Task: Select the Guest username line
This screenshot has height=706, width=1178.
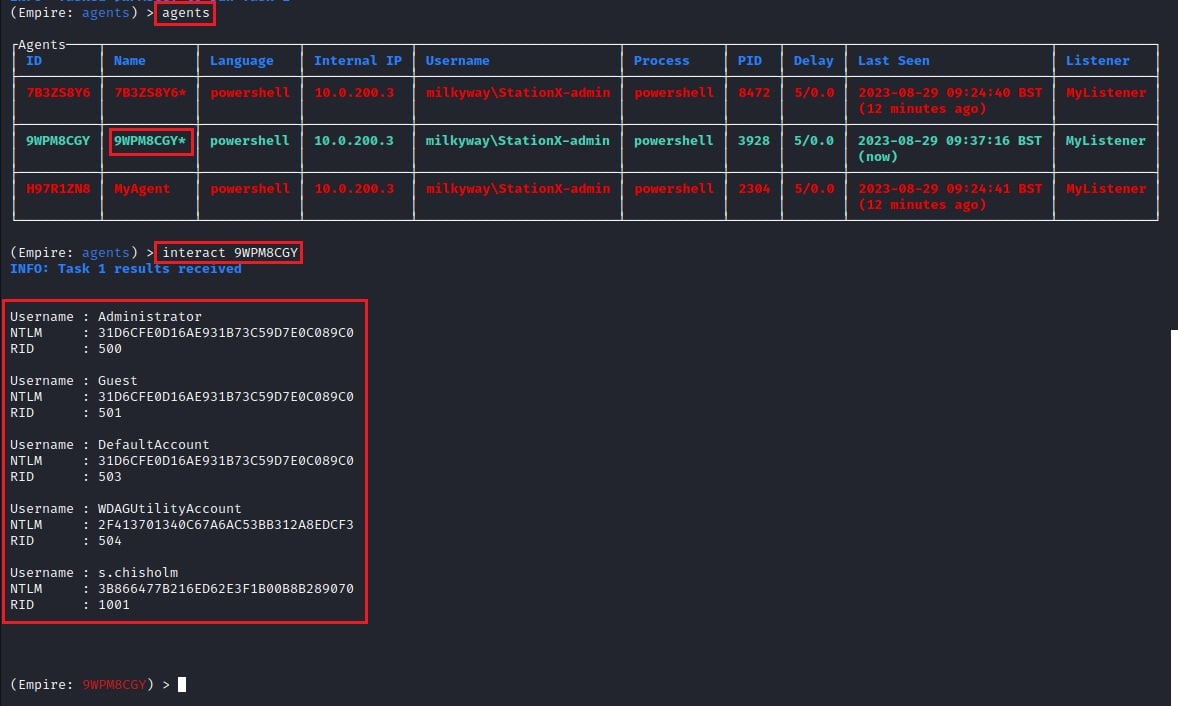Action: 74,380
